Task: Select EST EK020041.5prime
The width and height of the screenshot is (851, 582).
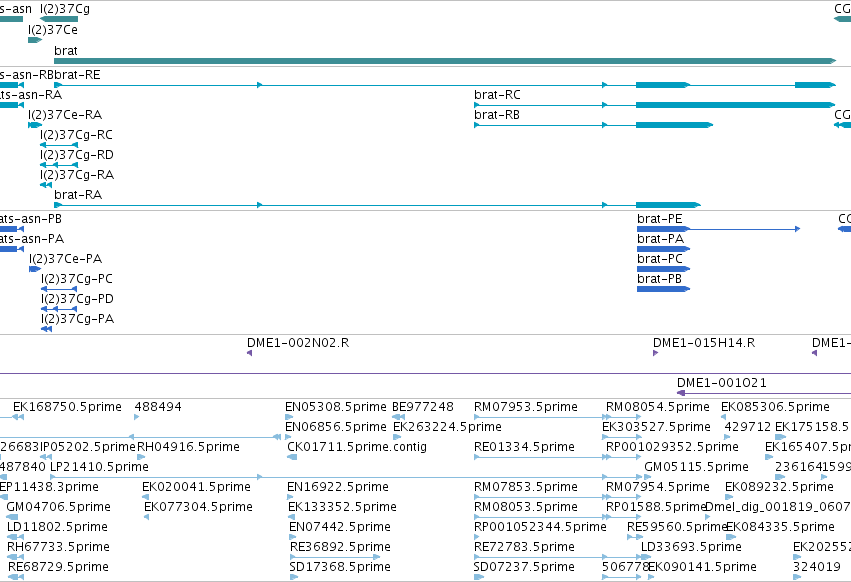Action: tap(196, 487)
